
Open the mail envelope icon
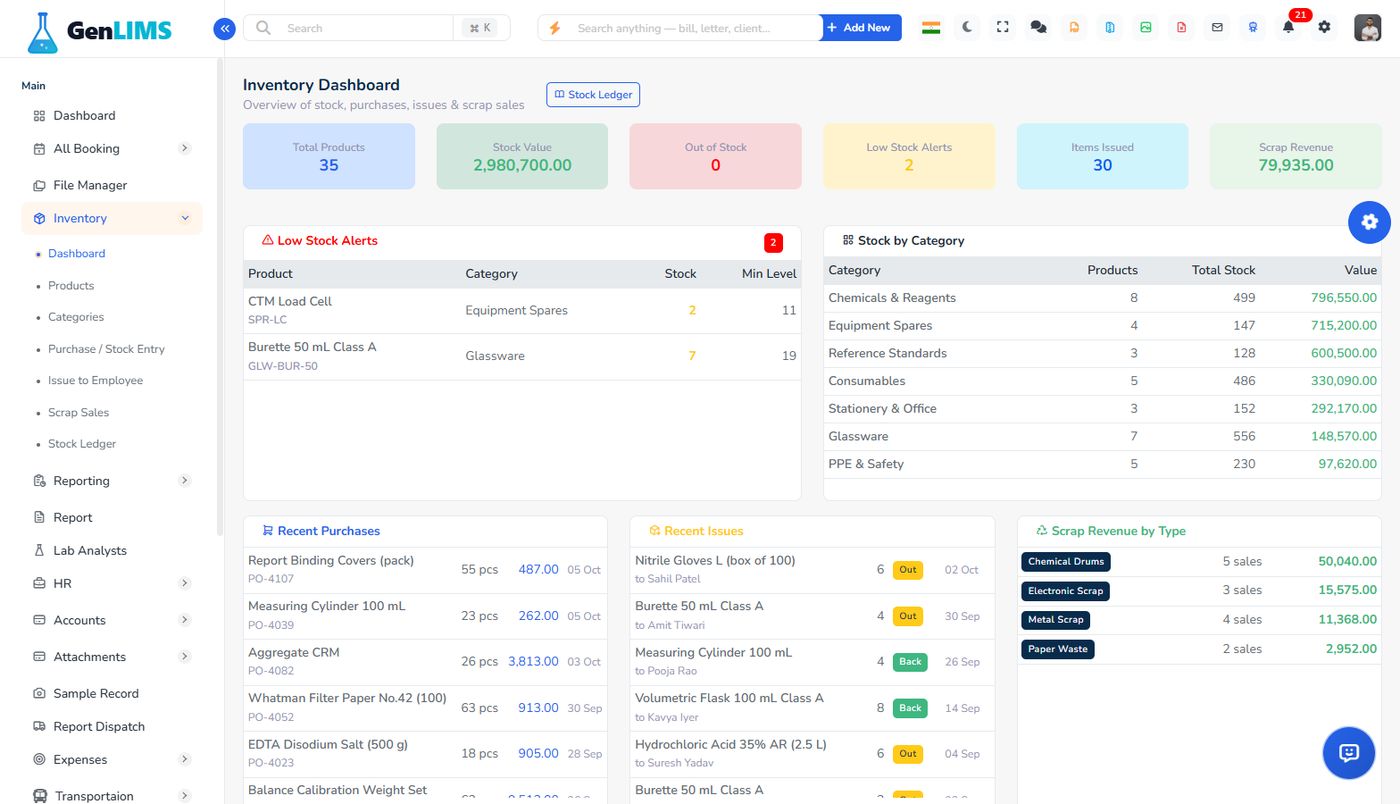pos(1217,28)
